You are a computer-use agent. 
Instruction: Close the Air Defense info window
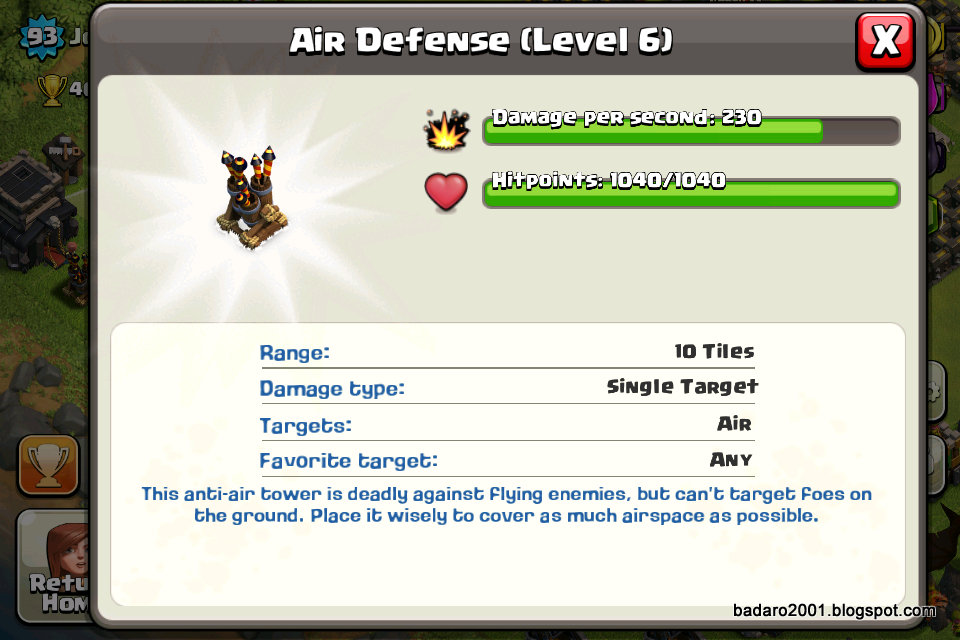coord(885,42)
